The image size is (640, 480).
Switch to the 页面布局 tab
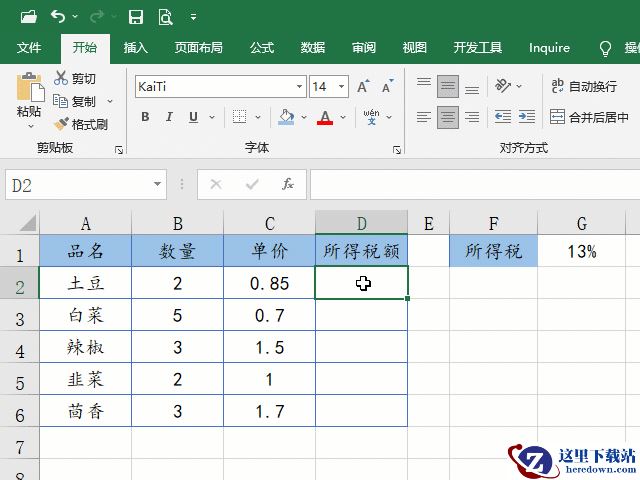click(198, 48)
